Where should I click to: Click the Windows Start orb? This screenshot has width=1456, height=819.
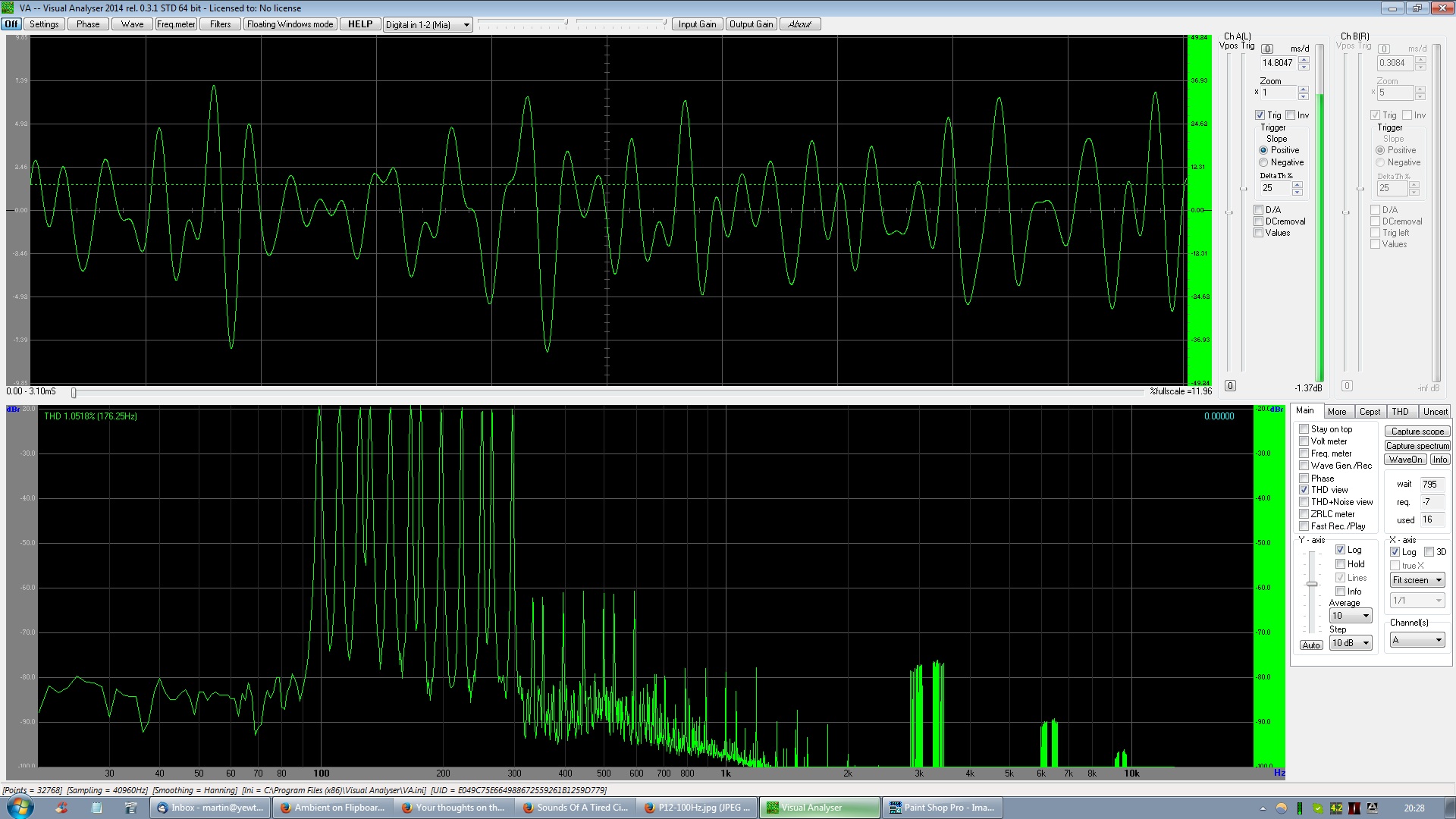click(x=20, y=807)
